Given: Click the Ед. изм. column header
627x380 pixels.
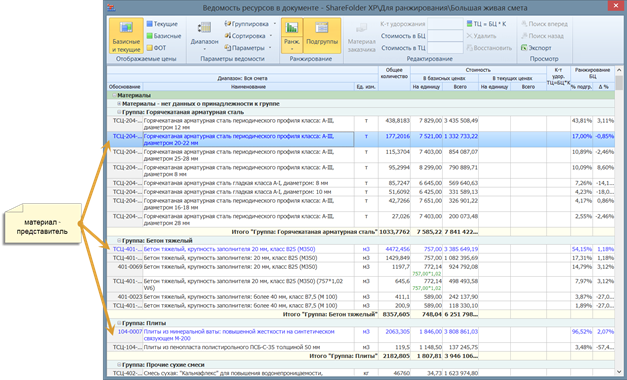Looking at the screenshot, I should [x=366, y=87].
